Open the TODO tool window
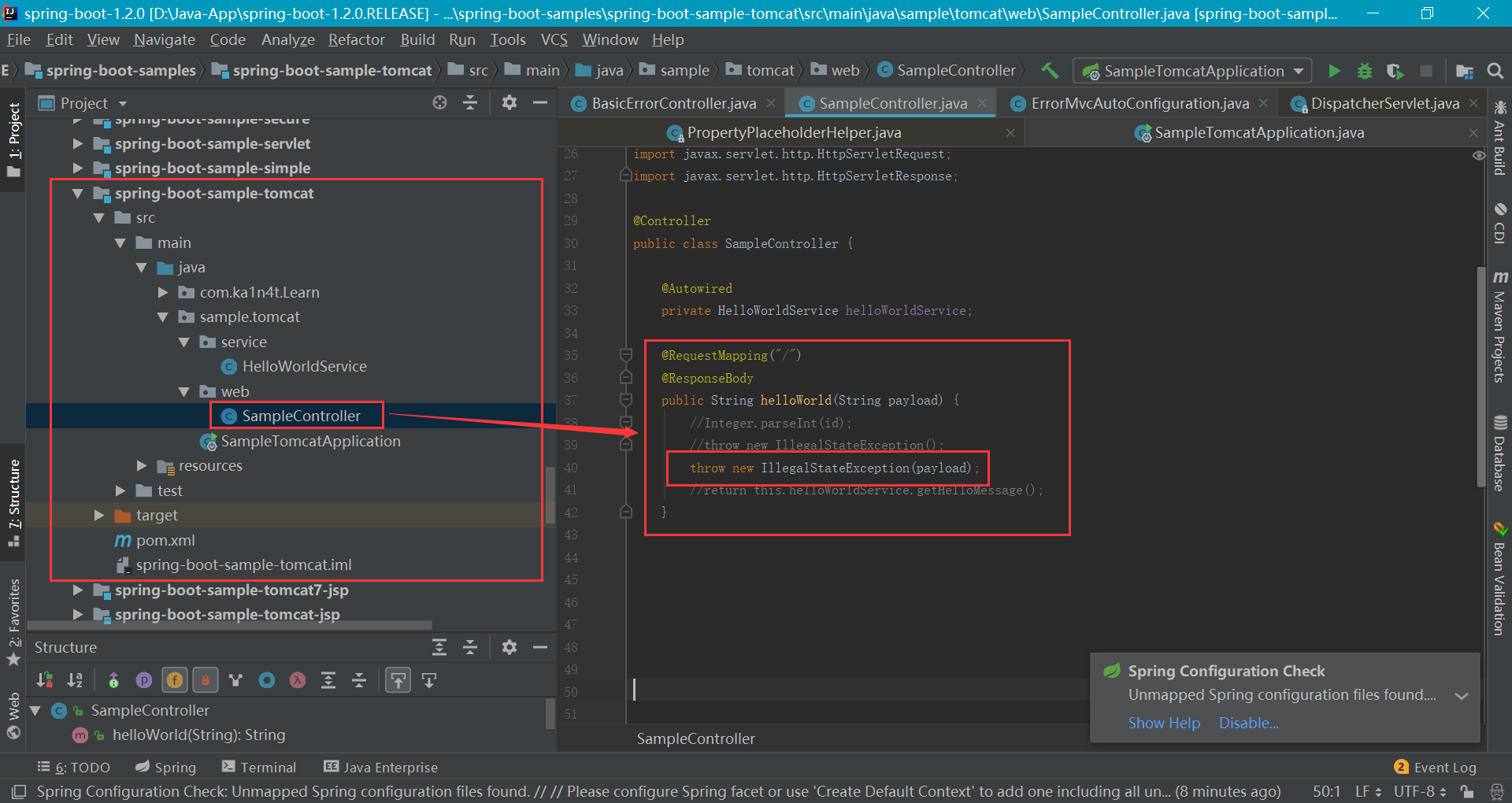The width and height of the screenshot is (1512, 803). click(x=74, y=768)
